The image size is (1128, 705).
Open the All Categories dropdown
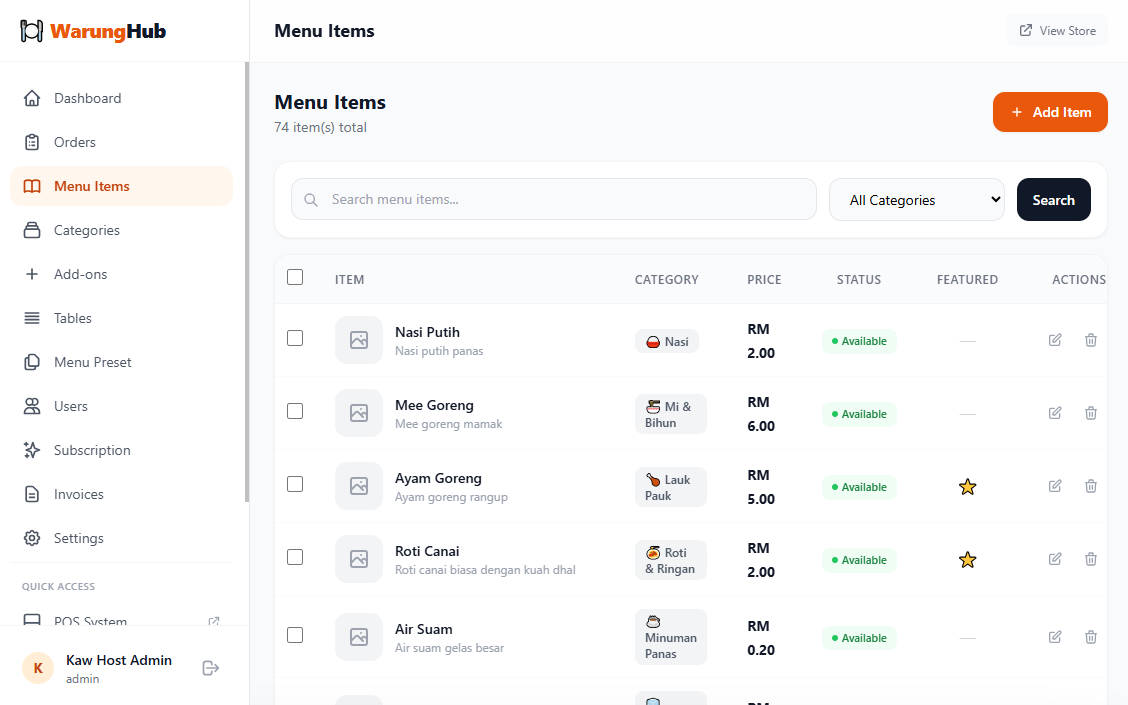click(x=916, y=200)
